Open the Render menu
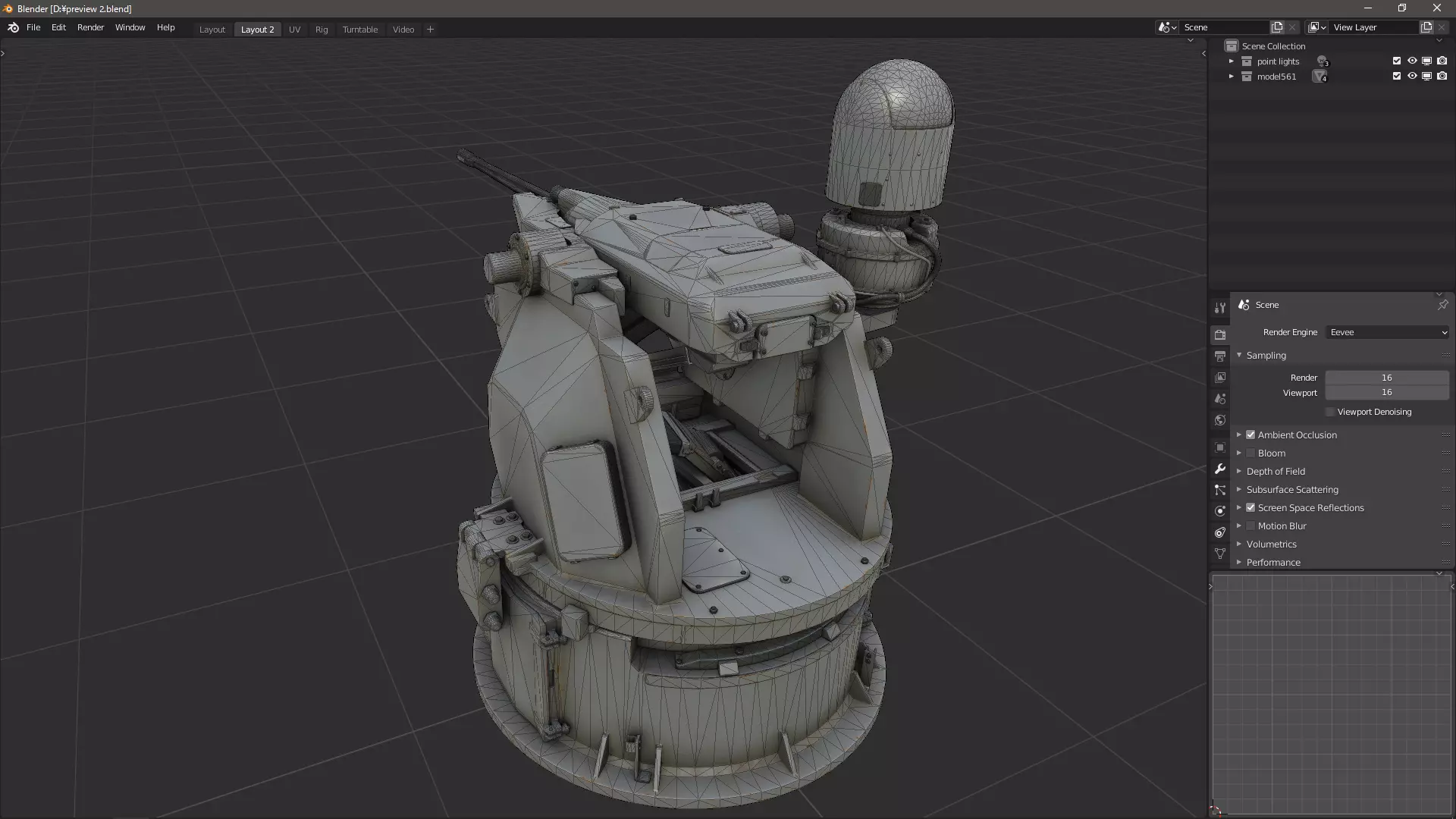 (90, 27)
